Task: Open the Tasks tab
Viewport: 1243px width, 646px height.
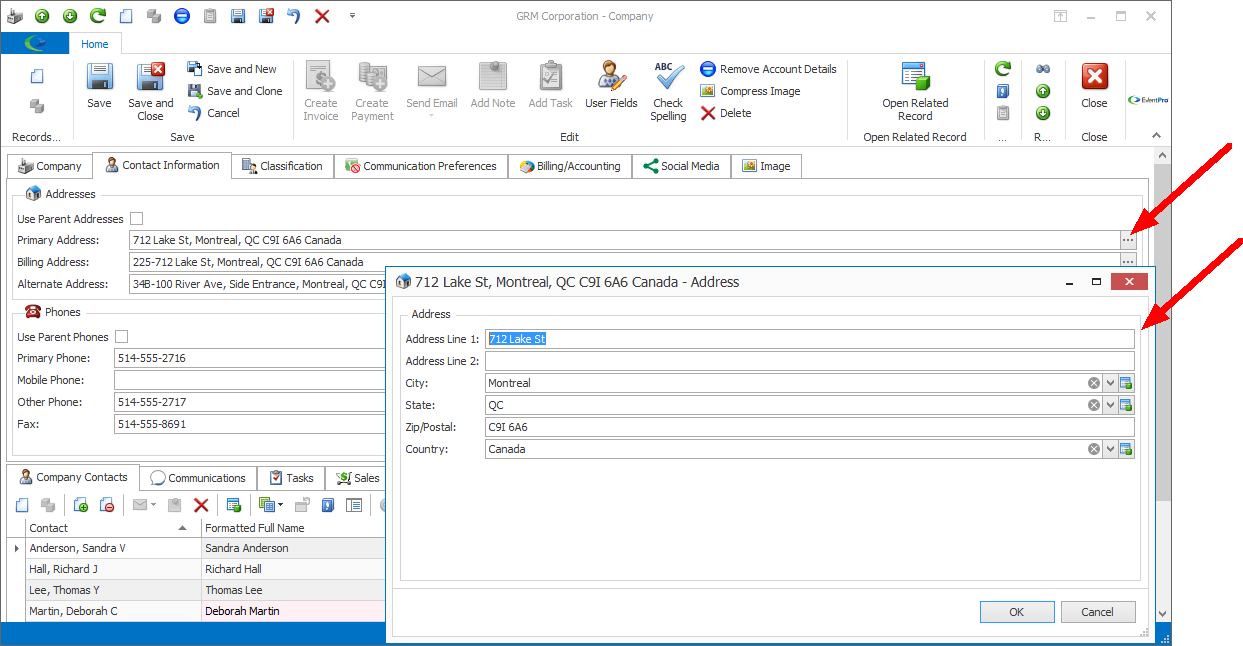Action: pos(291,478)
